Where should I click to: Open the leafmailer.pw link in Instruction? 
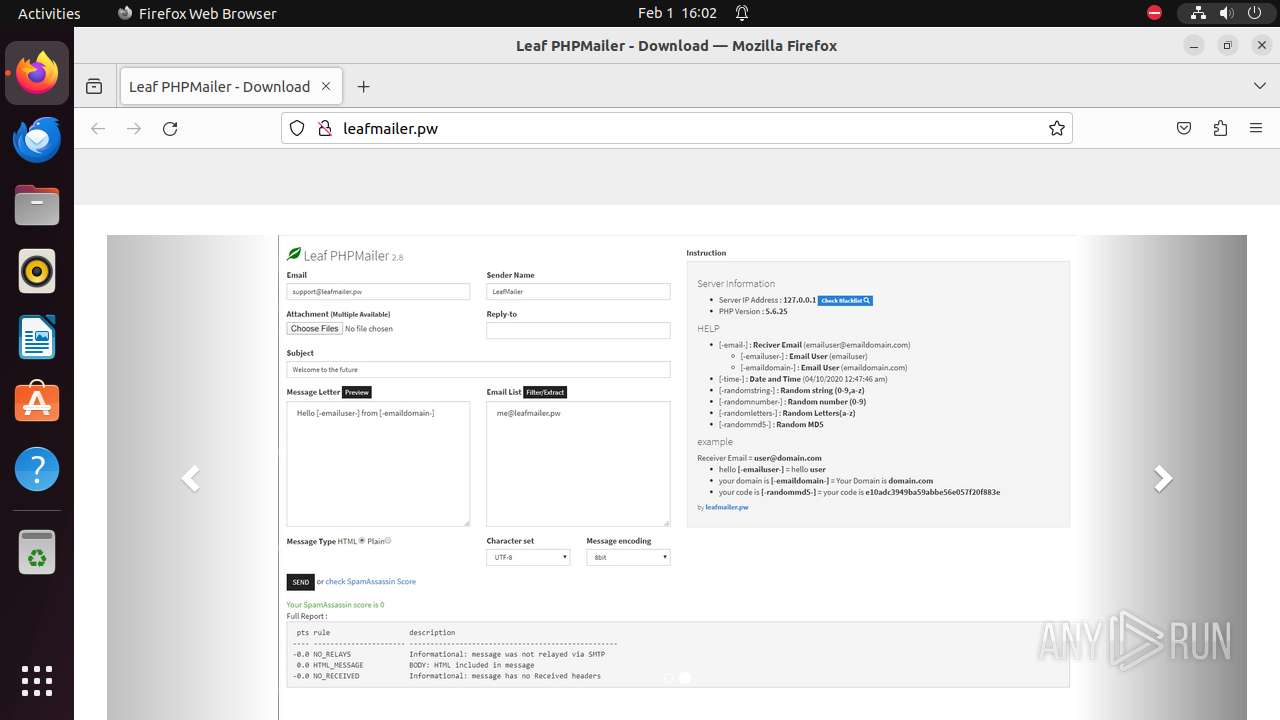(x=727, y=507)
